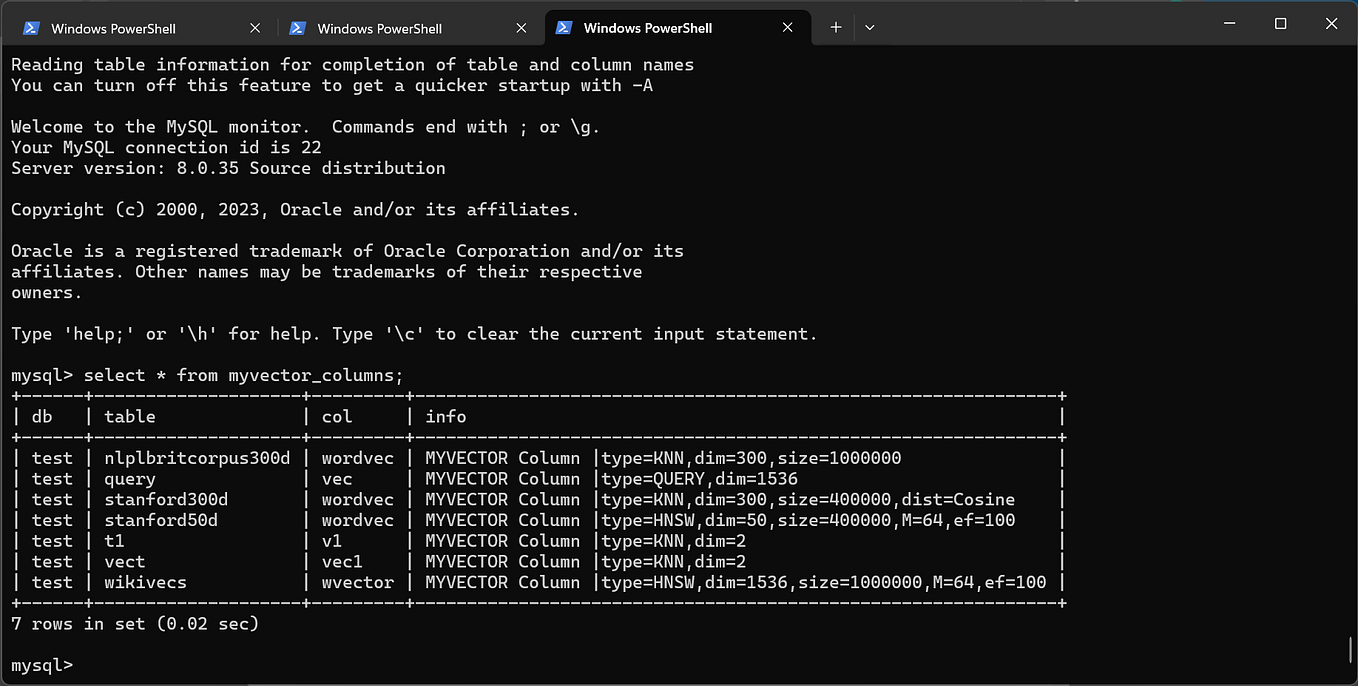Click the 'info' column header
Screen dimensions: 1358x686
pos(446,417)
